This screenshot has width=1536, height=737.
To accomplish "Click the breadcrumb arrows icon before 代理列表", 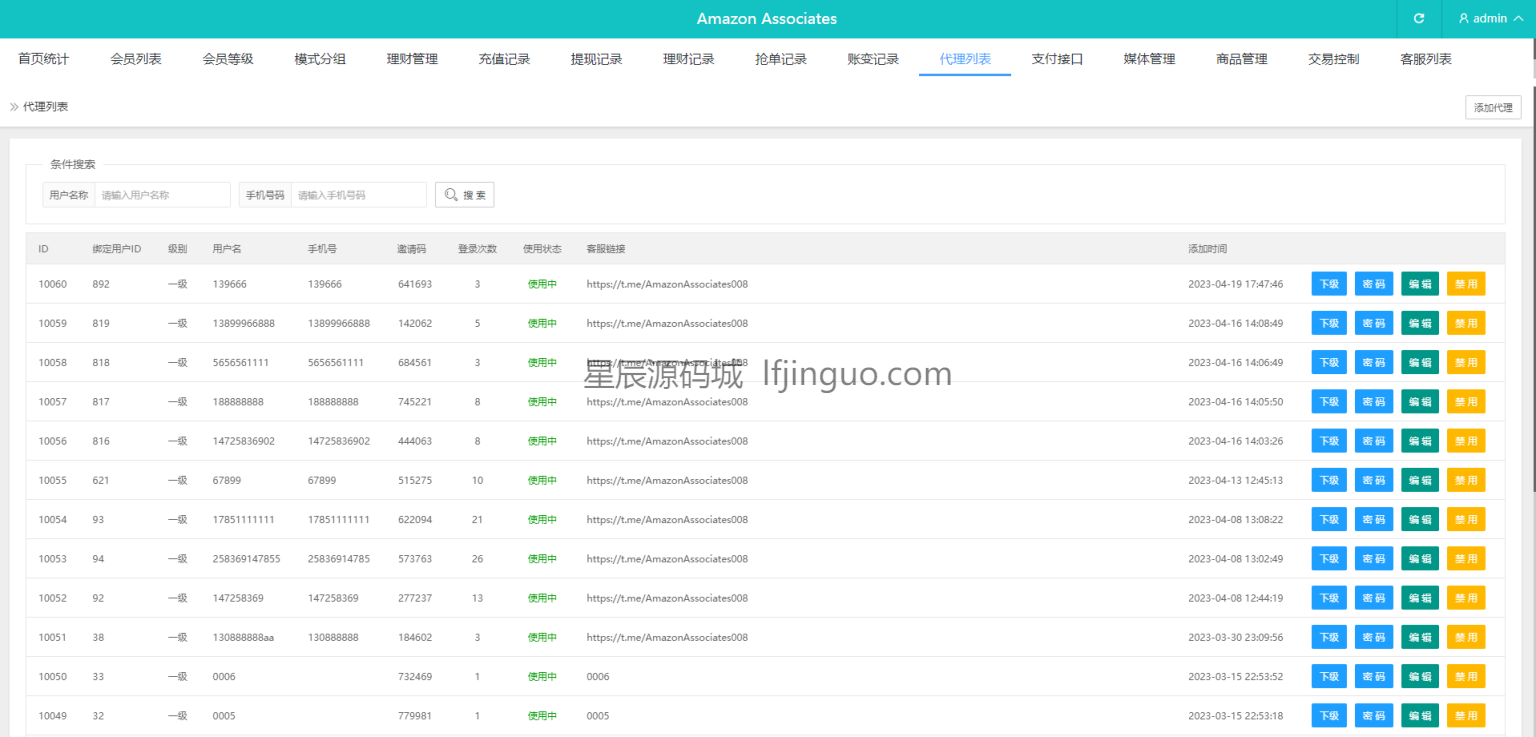I will click(14, 107).
